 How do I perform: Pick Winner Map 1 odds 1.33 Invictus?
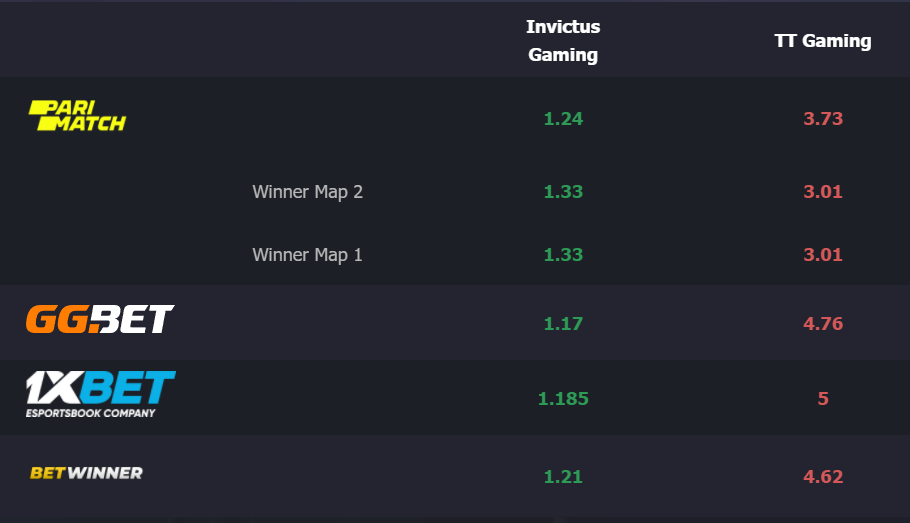(x=563, y=254)
